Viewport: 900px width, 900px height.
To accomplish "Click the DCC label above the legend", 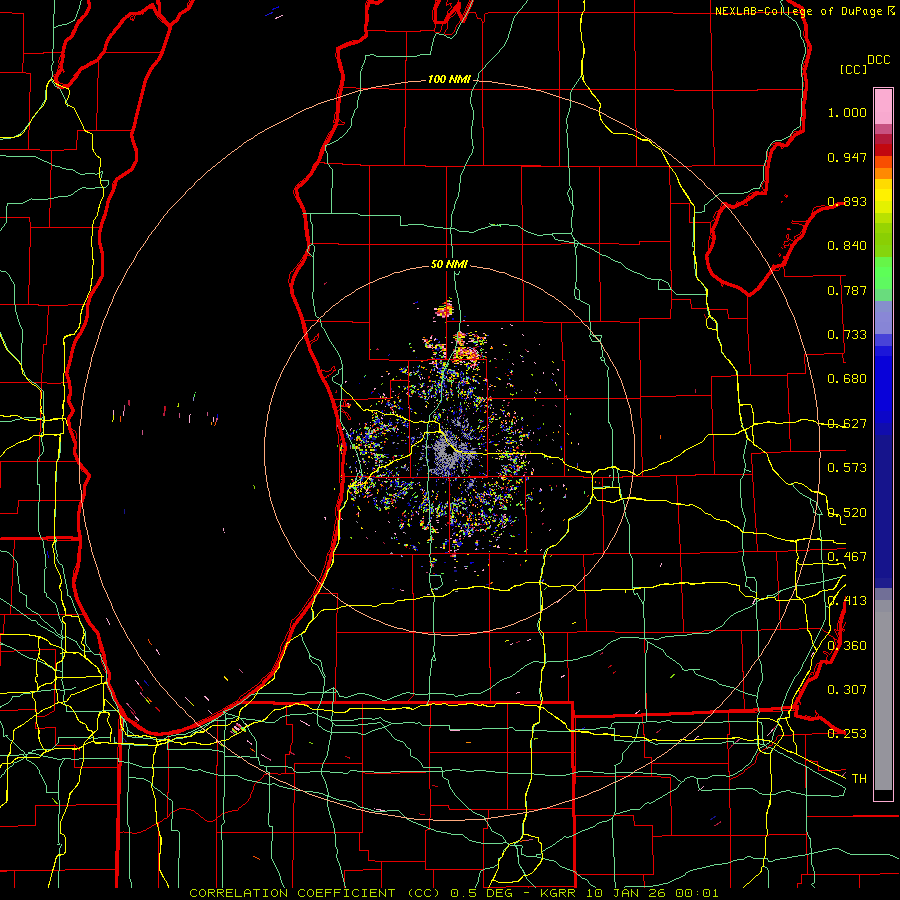I will click(x=879, y=60).
